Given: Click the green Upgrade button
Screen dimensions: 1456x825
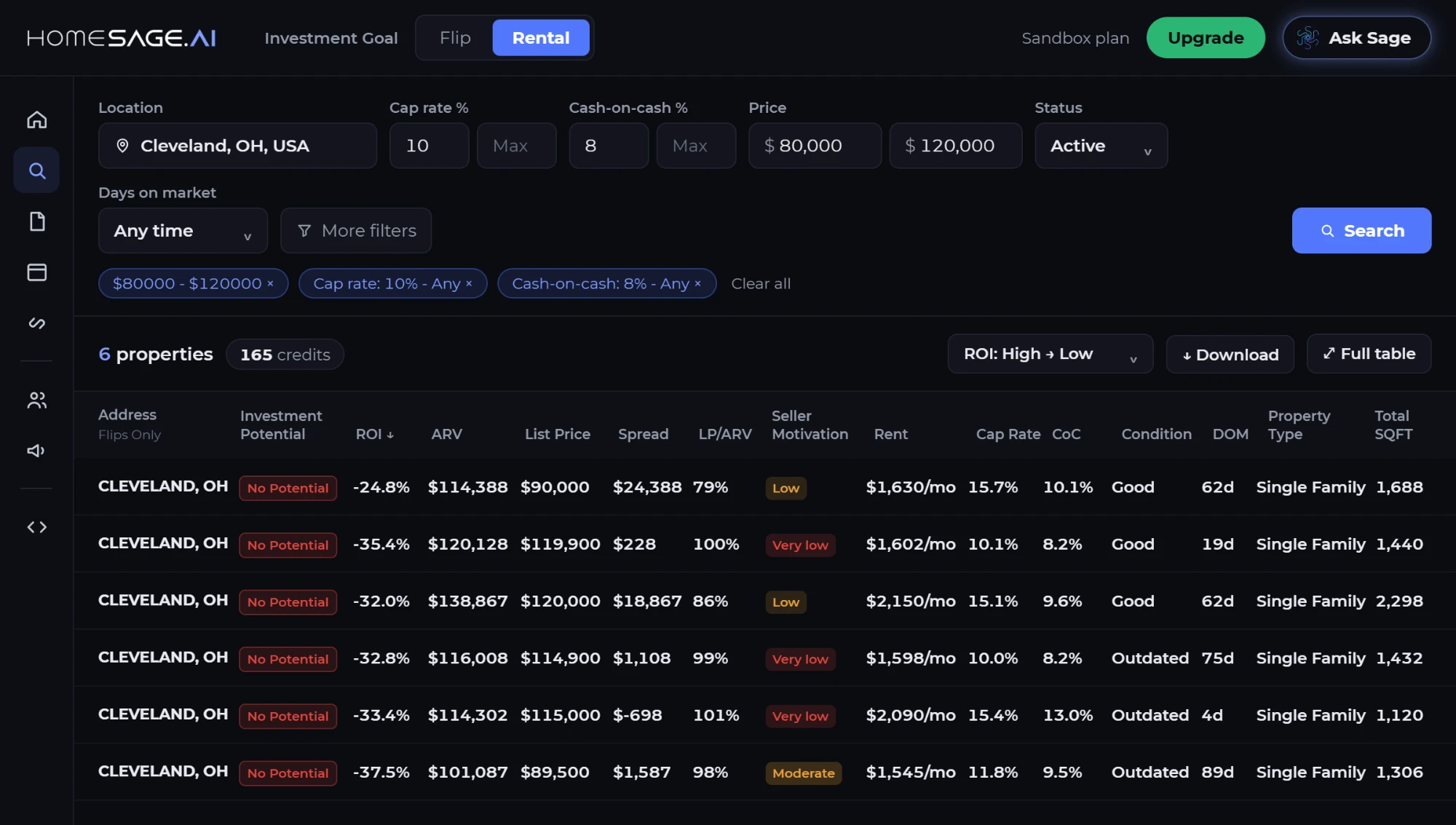Looking at the screenshot, I should [1206, 38].
